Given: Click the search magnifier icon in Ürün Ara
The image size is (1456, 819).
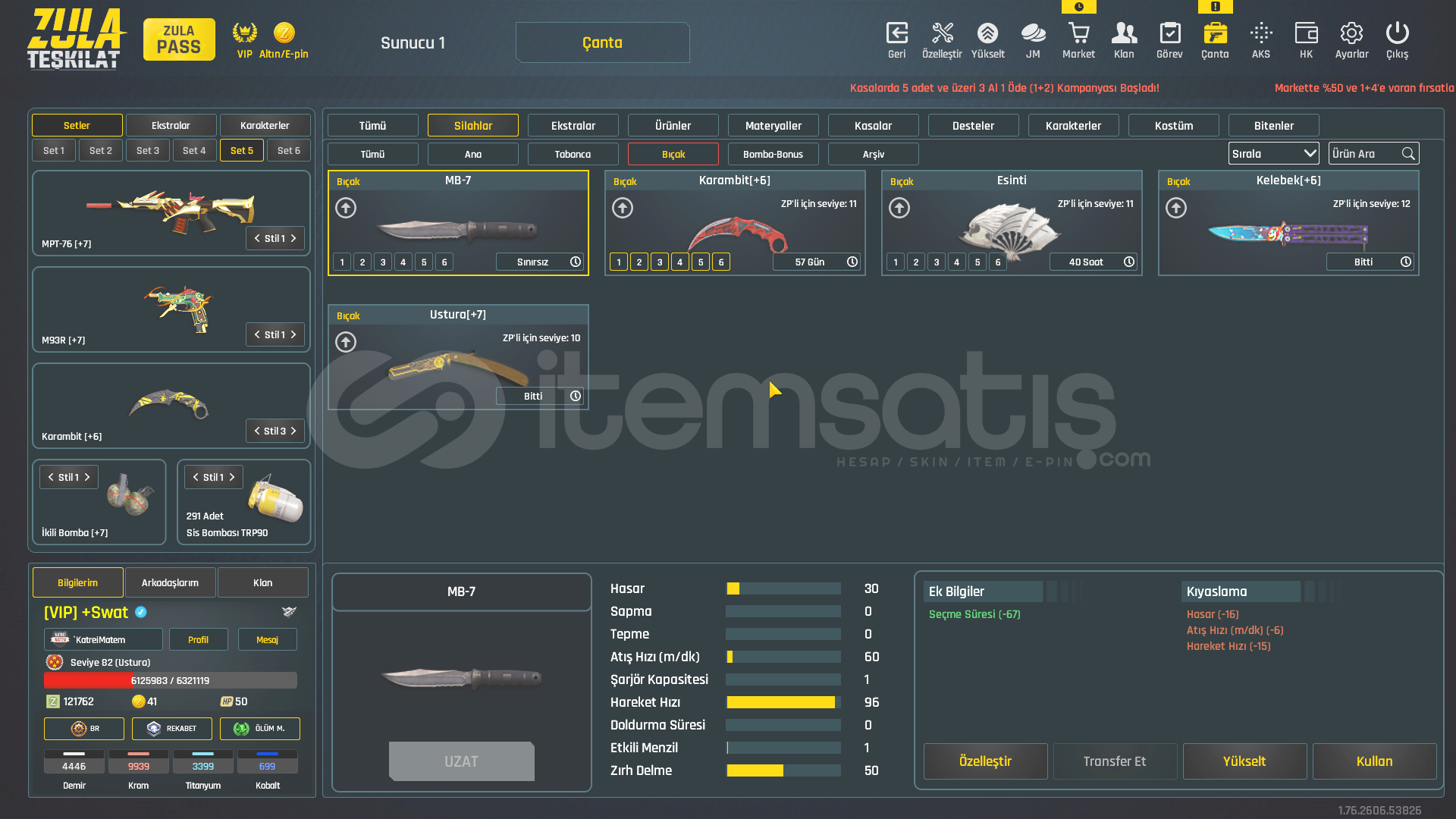Looking at the screenshot, I should click(x=1408, y=154).
